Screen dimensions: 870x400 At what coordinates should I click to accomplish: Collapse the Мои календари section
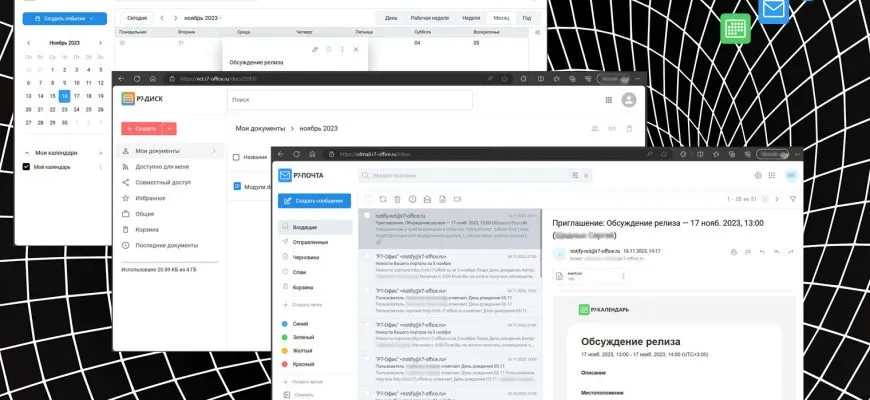(x=27, y=153)
